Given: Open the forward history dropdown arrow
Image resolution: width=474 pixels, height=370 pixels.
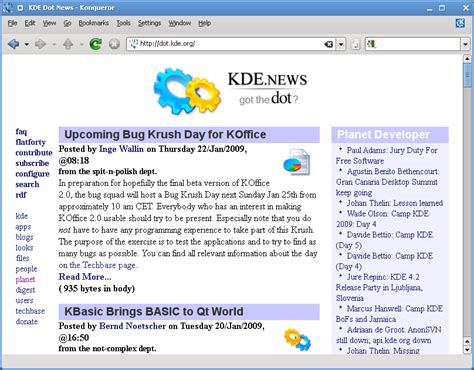Looking at the screenshot, I should tap(54, 44).
